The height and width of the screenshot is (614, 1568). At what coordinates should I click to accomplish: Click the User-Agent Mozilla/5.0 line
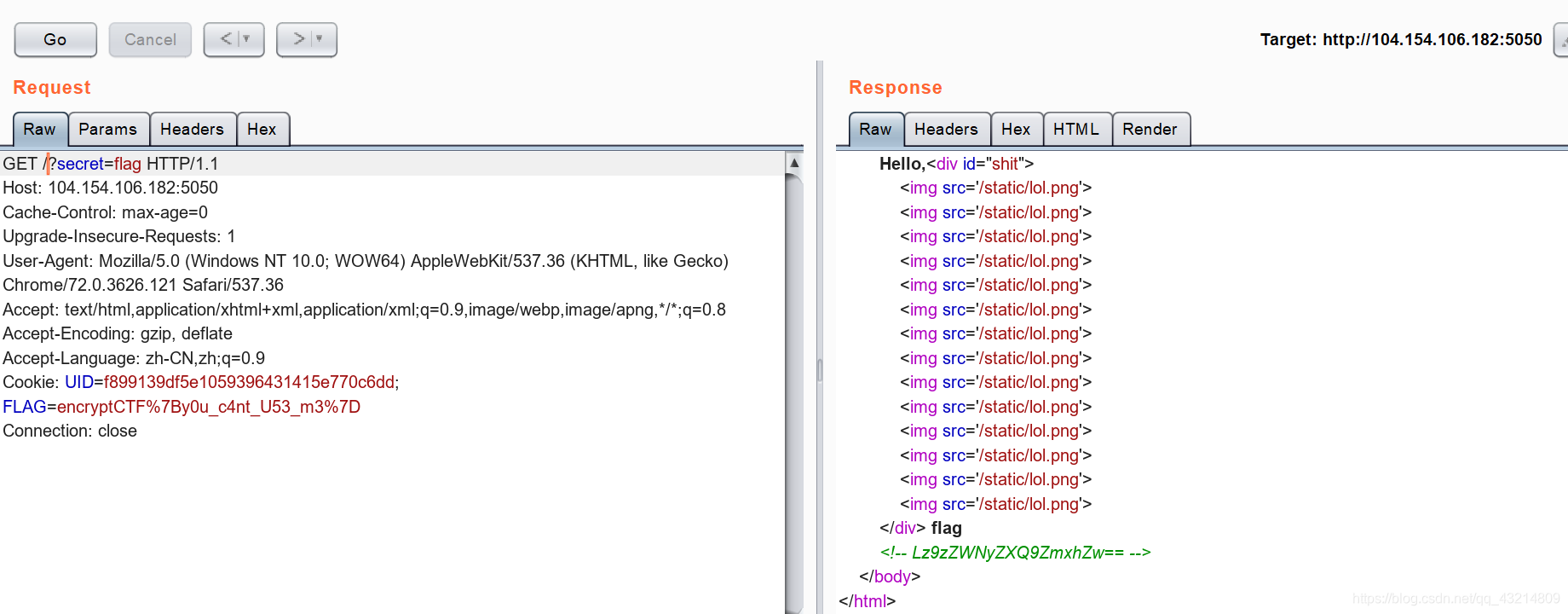click(x=365, y=261)
